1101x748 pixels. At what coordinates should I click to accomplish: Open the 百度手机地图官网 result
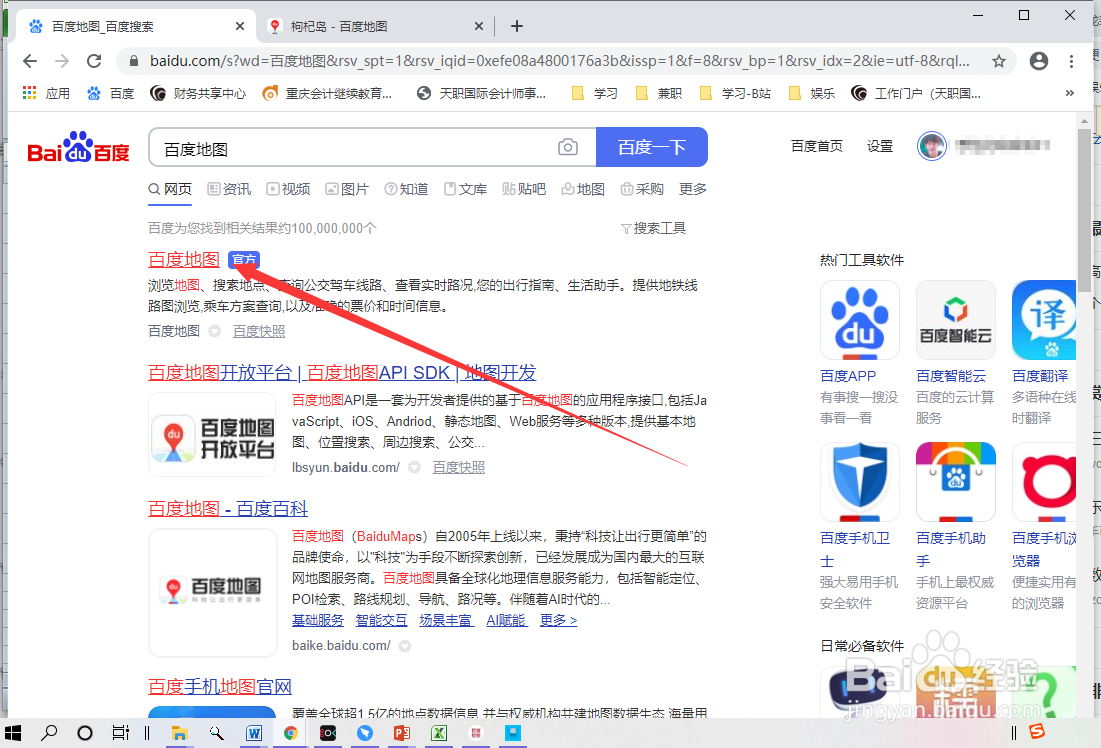(x=220, y=686)
